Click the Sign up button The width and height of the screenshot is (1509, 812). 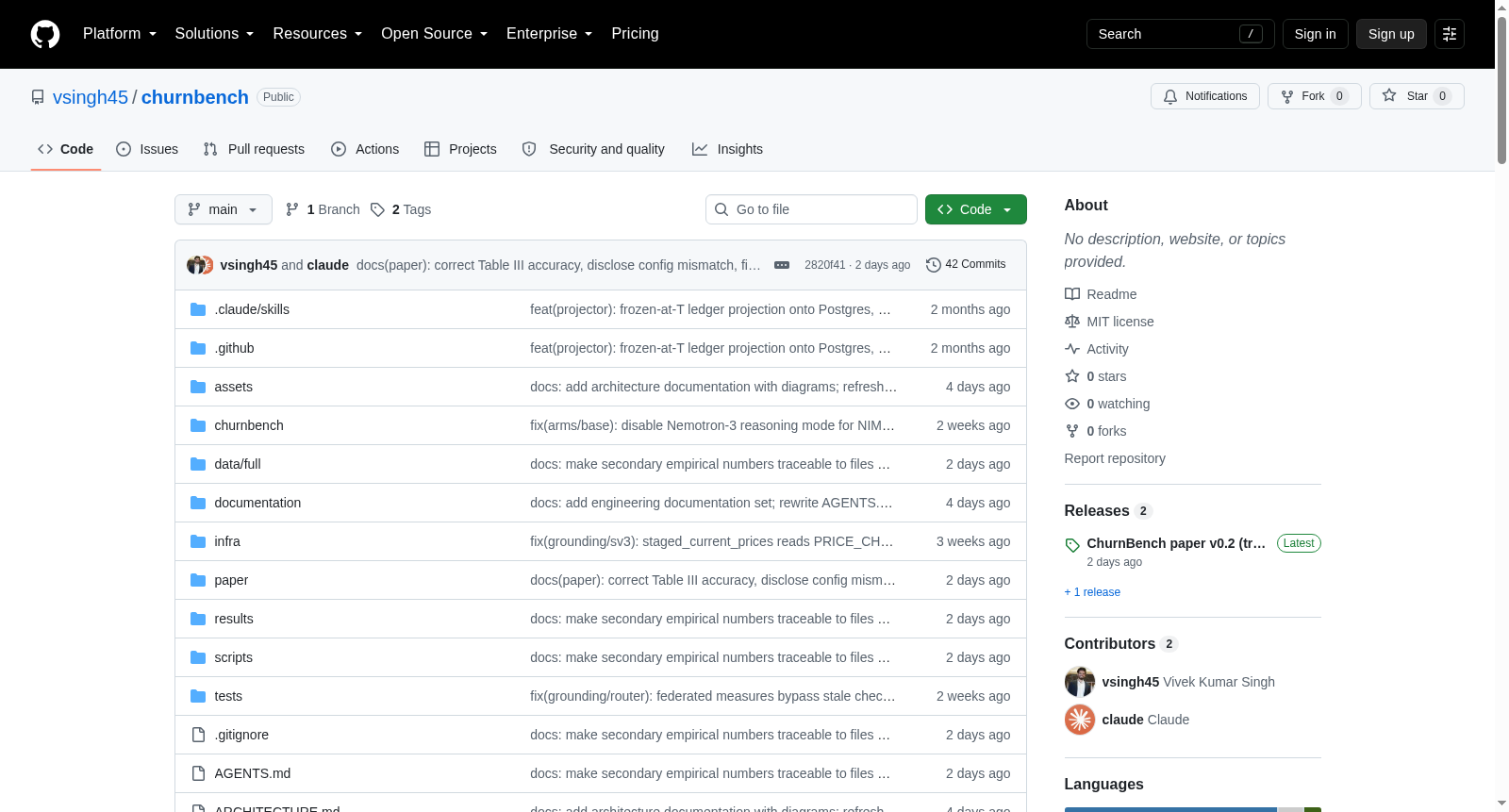(x=1391, y=34)
